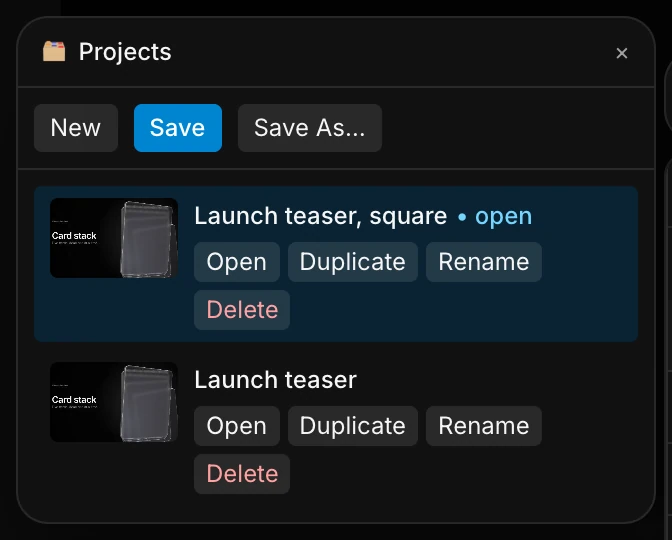The width and height of the screenshot is (672, 540).
Task: Open the second Launch teaser project
Action: [237, 426]
